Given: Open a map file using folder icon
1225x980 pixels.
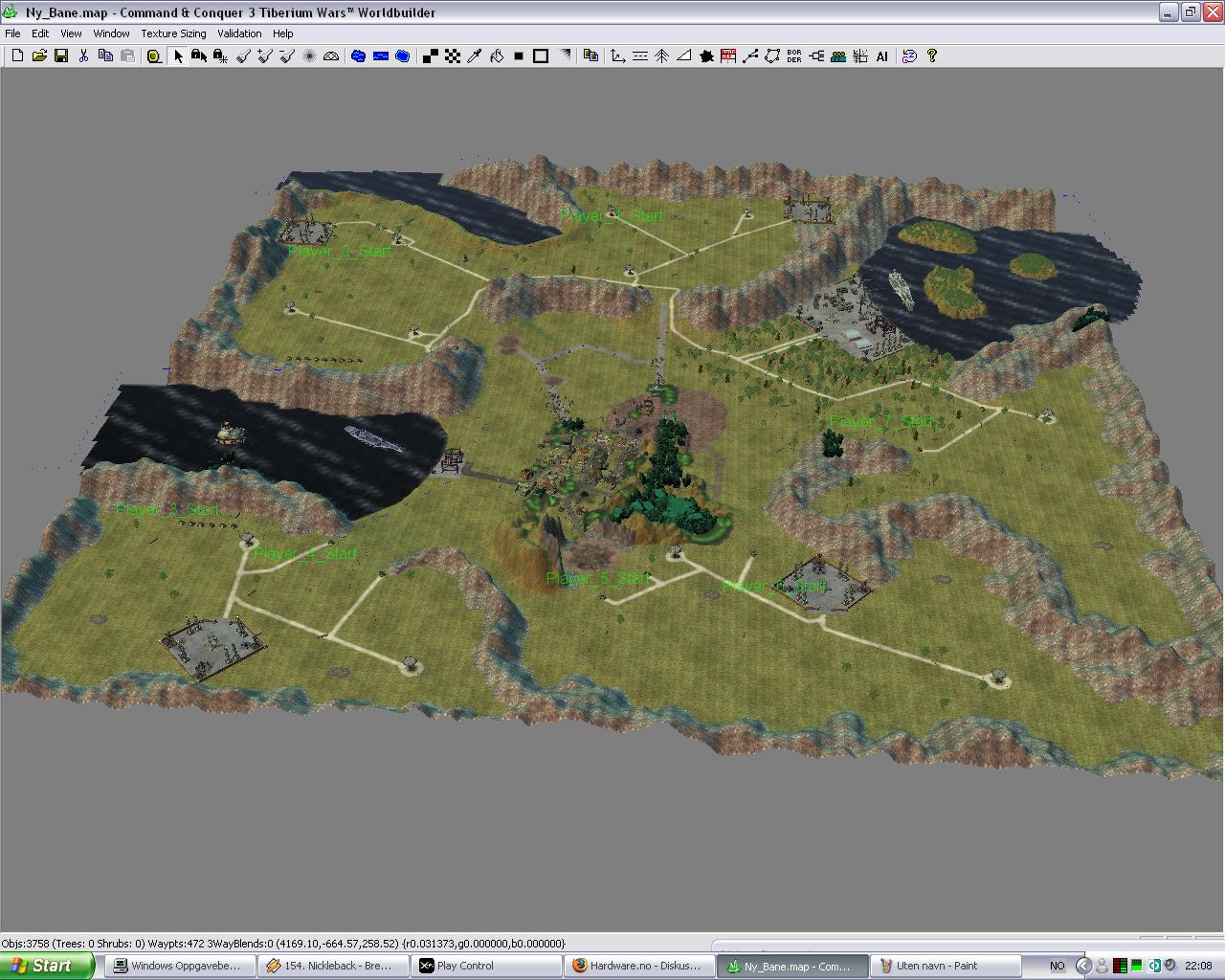Looking at the screenshot, I should (39, 56).
